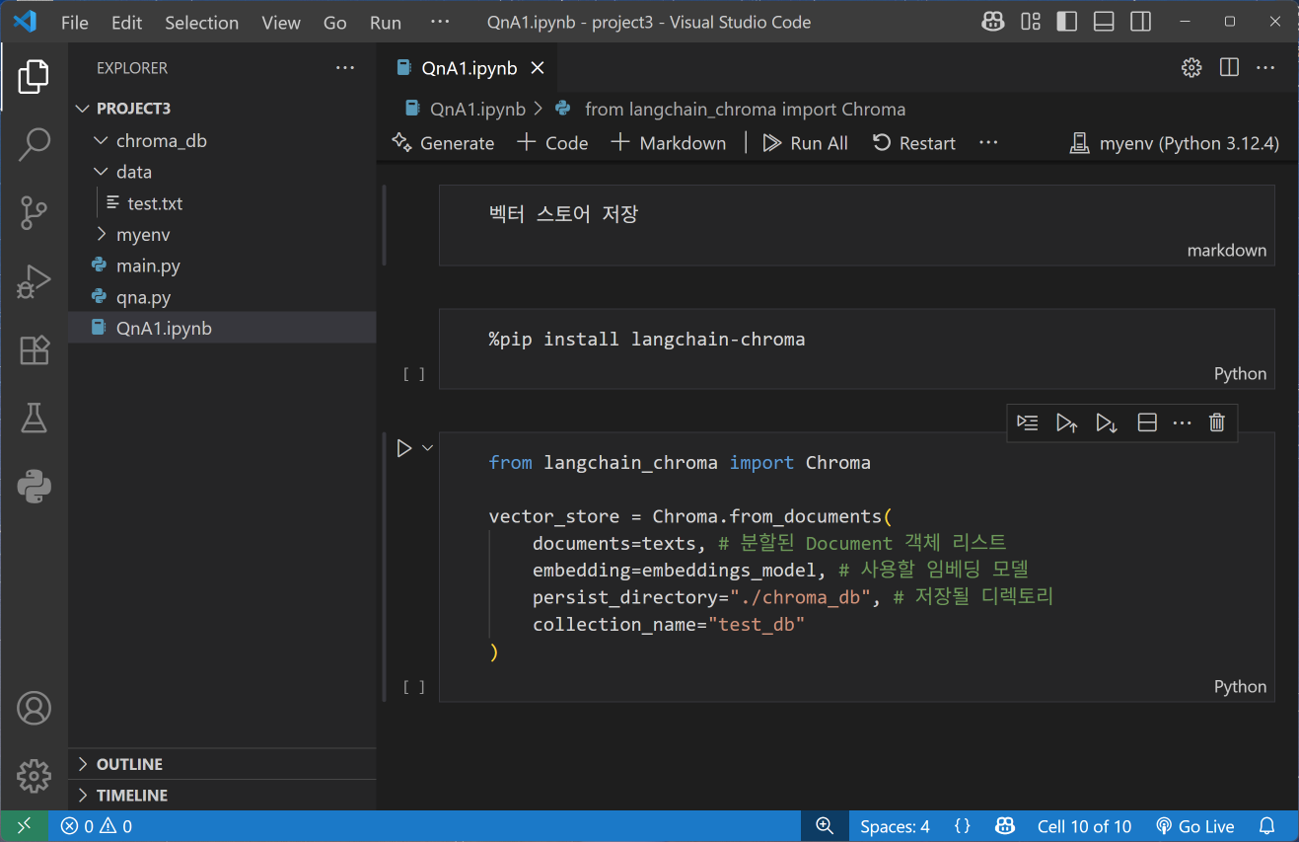This screenshot has width=1299, height=842.
Task: Run the Chroma cell with play button
Action: click(404, 448)
